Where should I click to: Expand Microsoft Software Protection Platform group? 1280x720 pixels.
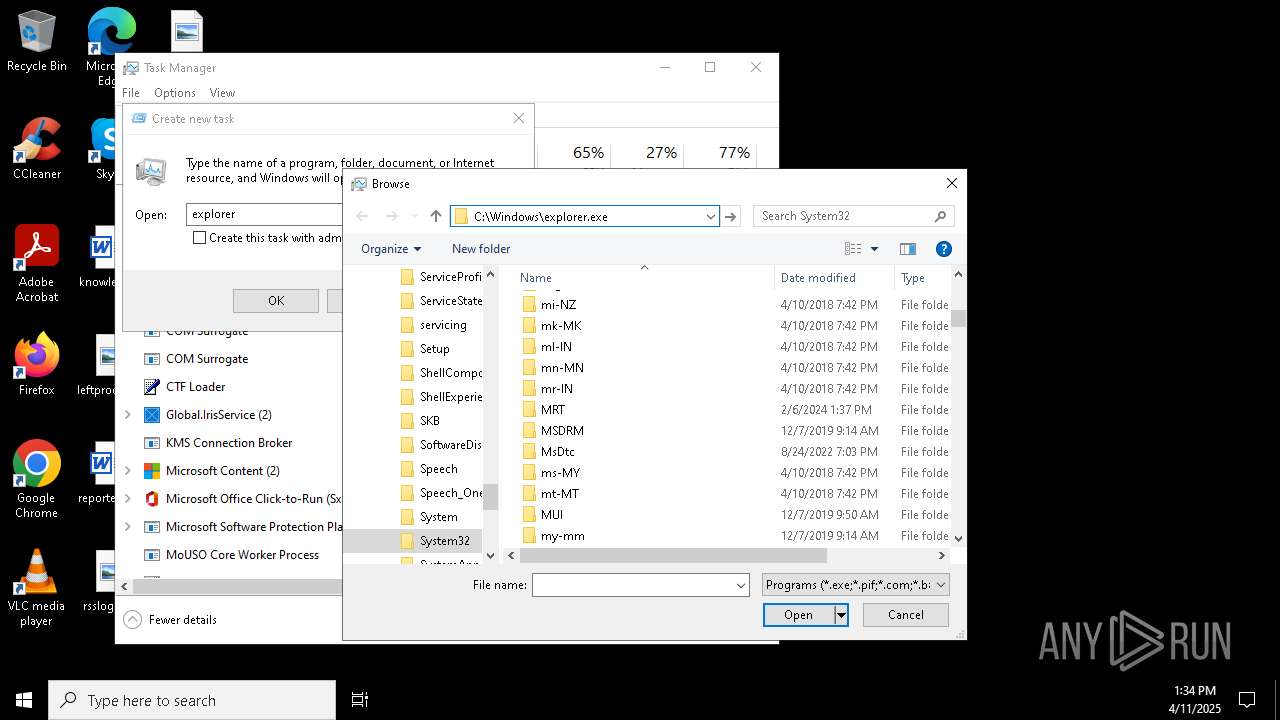point(128,526)
